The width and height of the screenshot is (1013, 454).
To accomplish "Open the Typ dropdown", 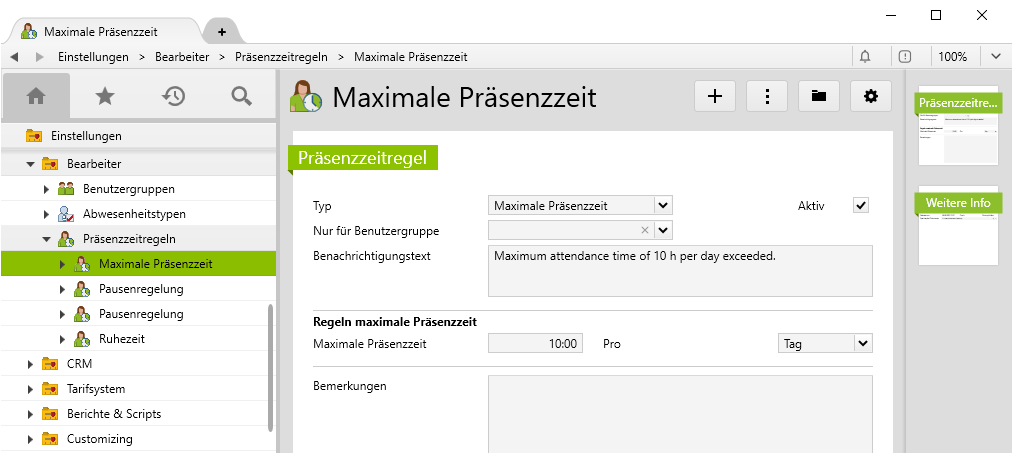I will (x=663, y=205).
